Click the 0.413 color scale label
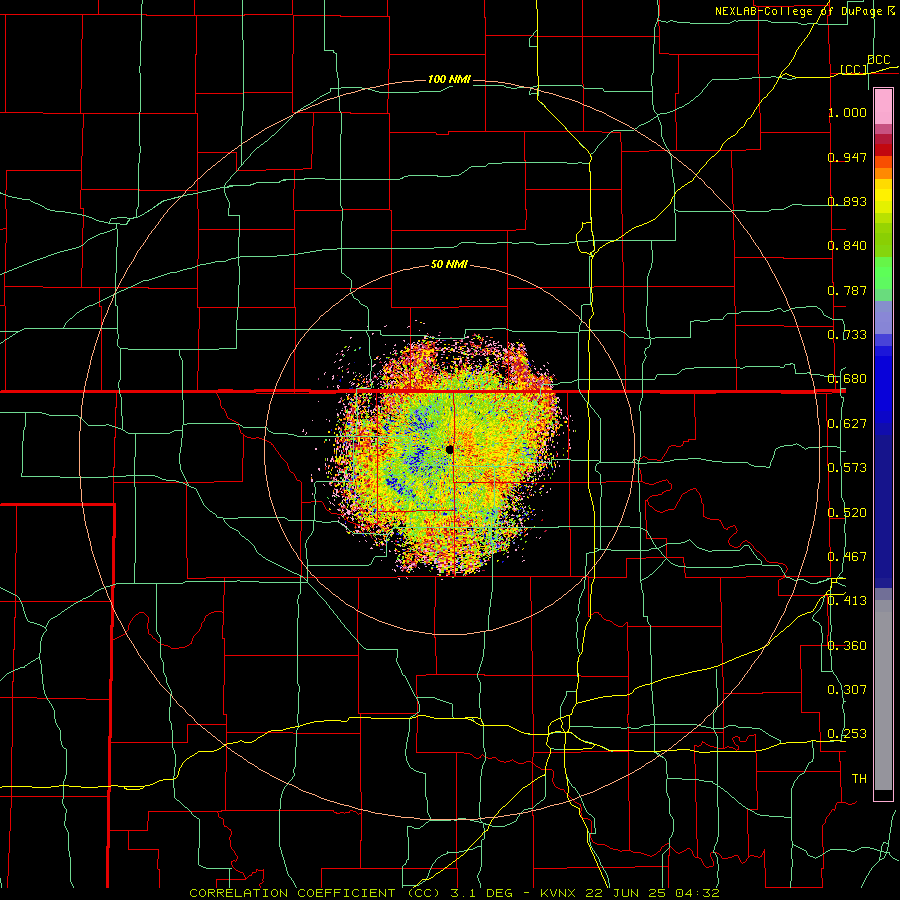Screen dimensions: 900x900 click(847, 601)
